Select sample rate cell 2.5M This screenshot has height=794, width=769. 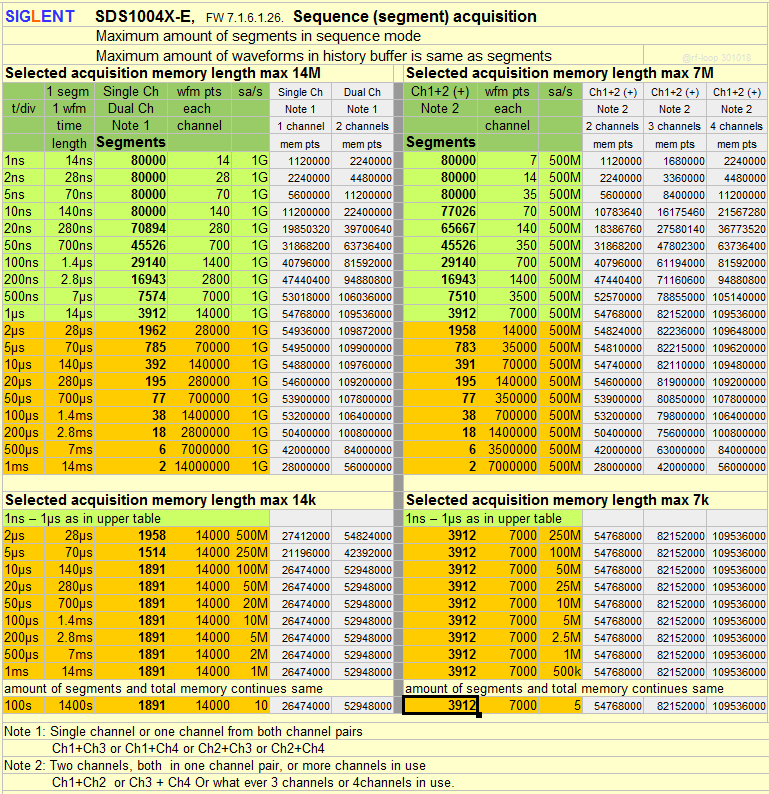(x=560, y=638)
